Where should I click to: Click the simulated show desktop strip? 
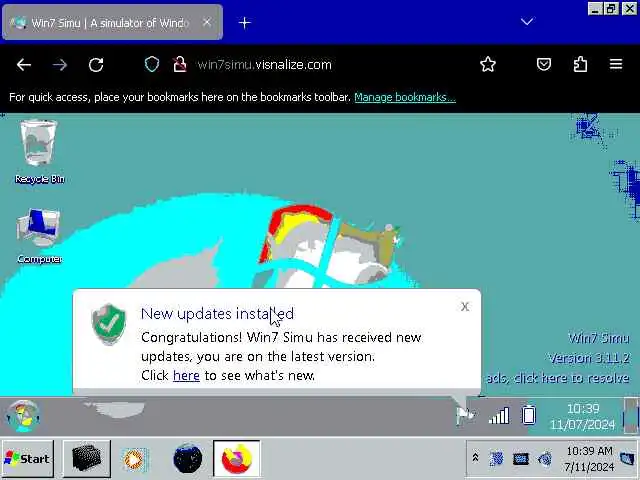(631, 416)
